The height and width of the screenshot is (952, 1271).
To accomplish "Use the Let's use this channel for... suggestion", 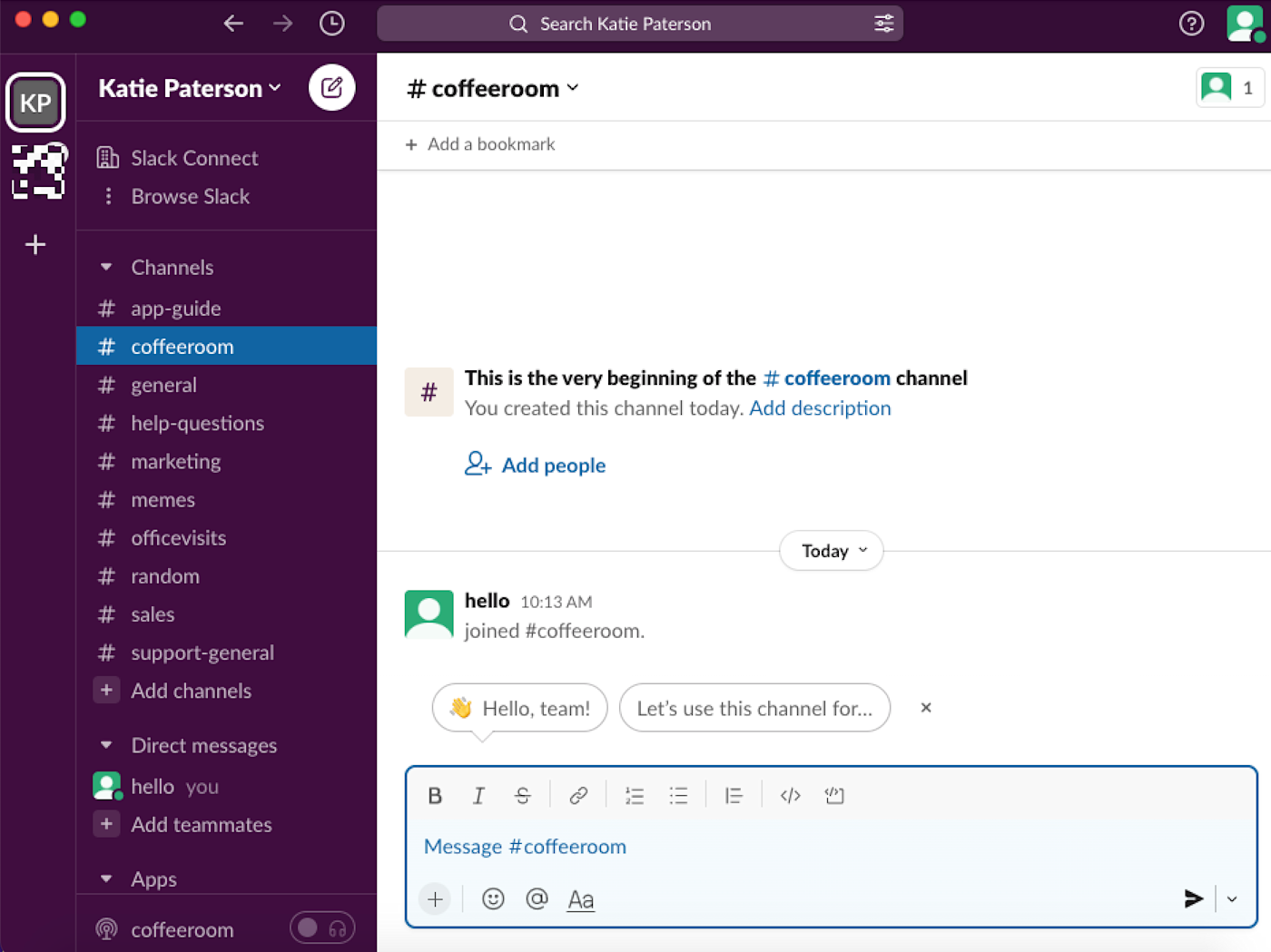I will pos(754,708).
